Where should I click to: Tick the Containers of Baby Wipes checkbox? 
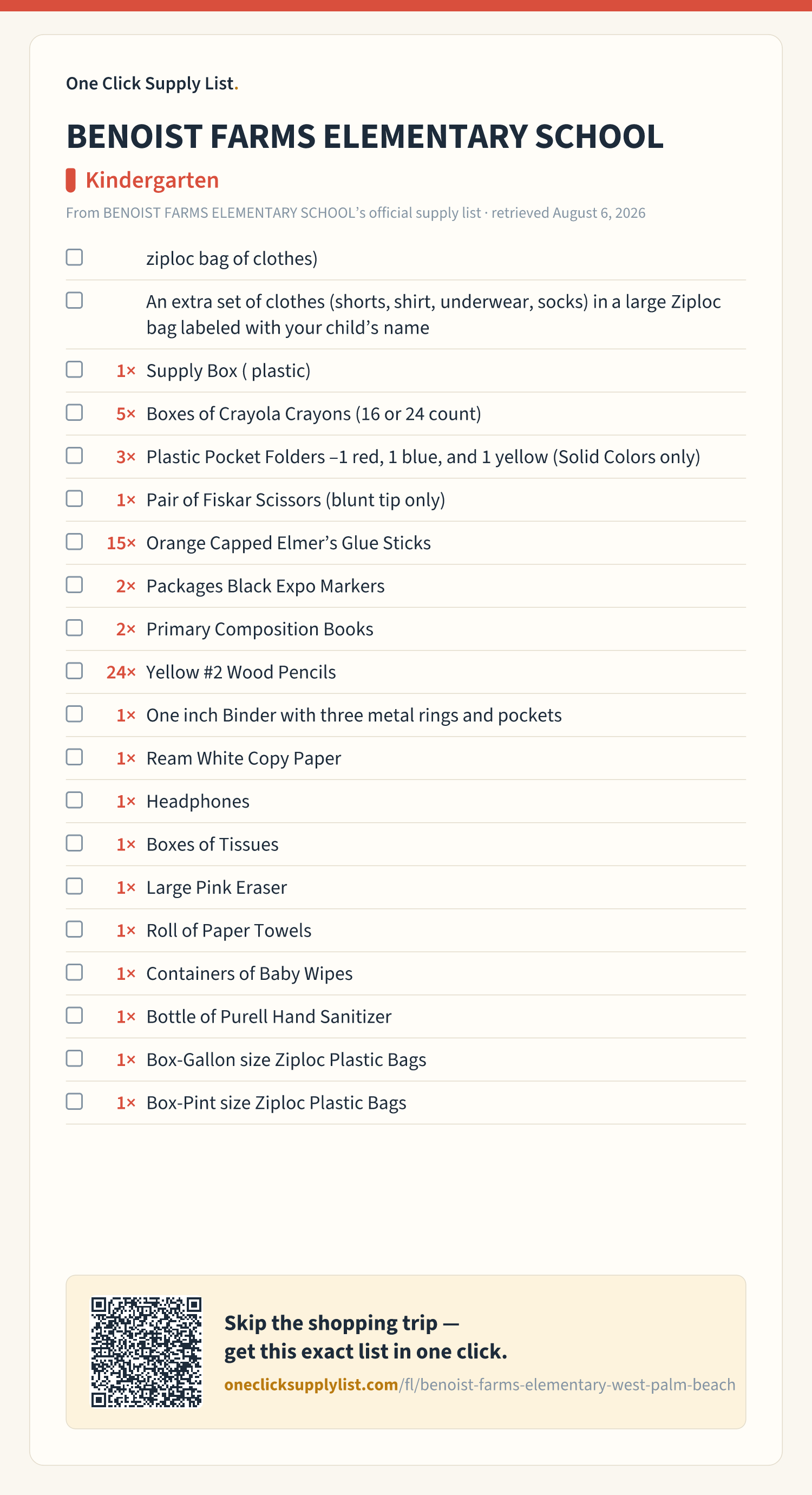click(74, 972)
